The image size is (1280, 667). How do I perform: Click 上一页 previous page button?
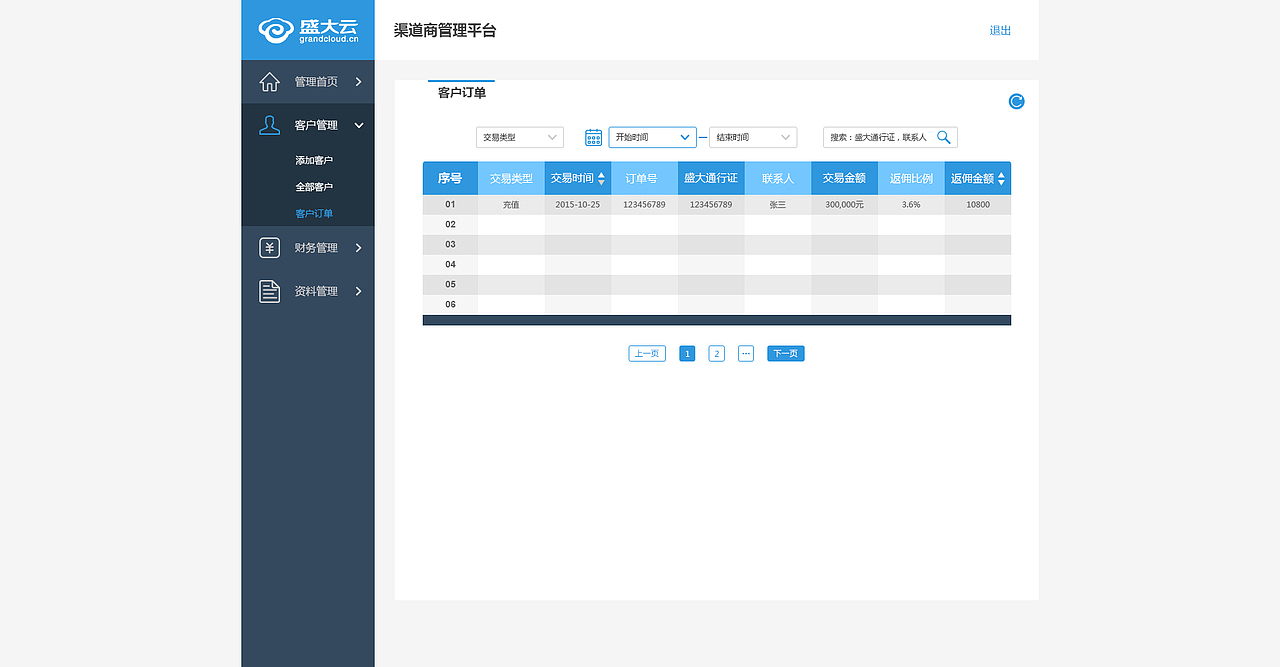click(x=647, y=353)
